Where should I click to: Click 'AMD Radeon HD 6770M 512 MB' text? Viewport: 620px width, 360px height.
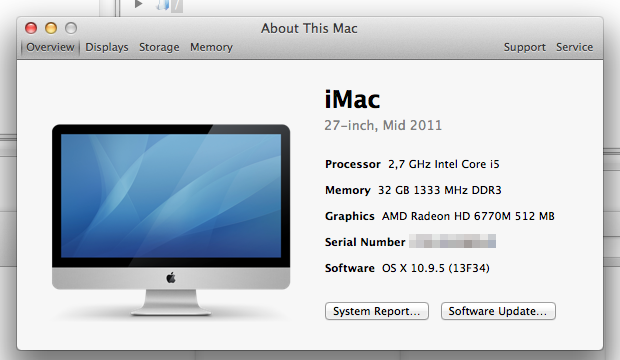(x=468, y=216)
